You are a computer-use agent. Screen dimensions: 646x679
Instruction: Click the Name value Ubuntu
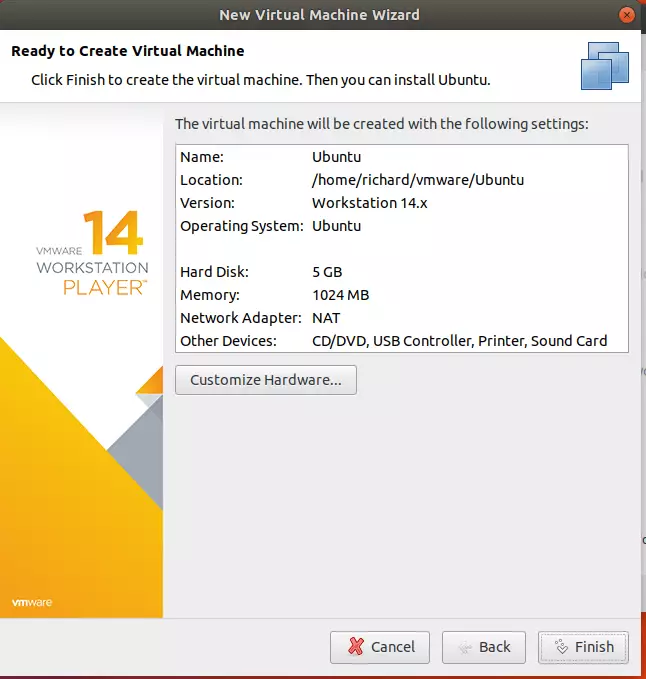coord(336,157)
